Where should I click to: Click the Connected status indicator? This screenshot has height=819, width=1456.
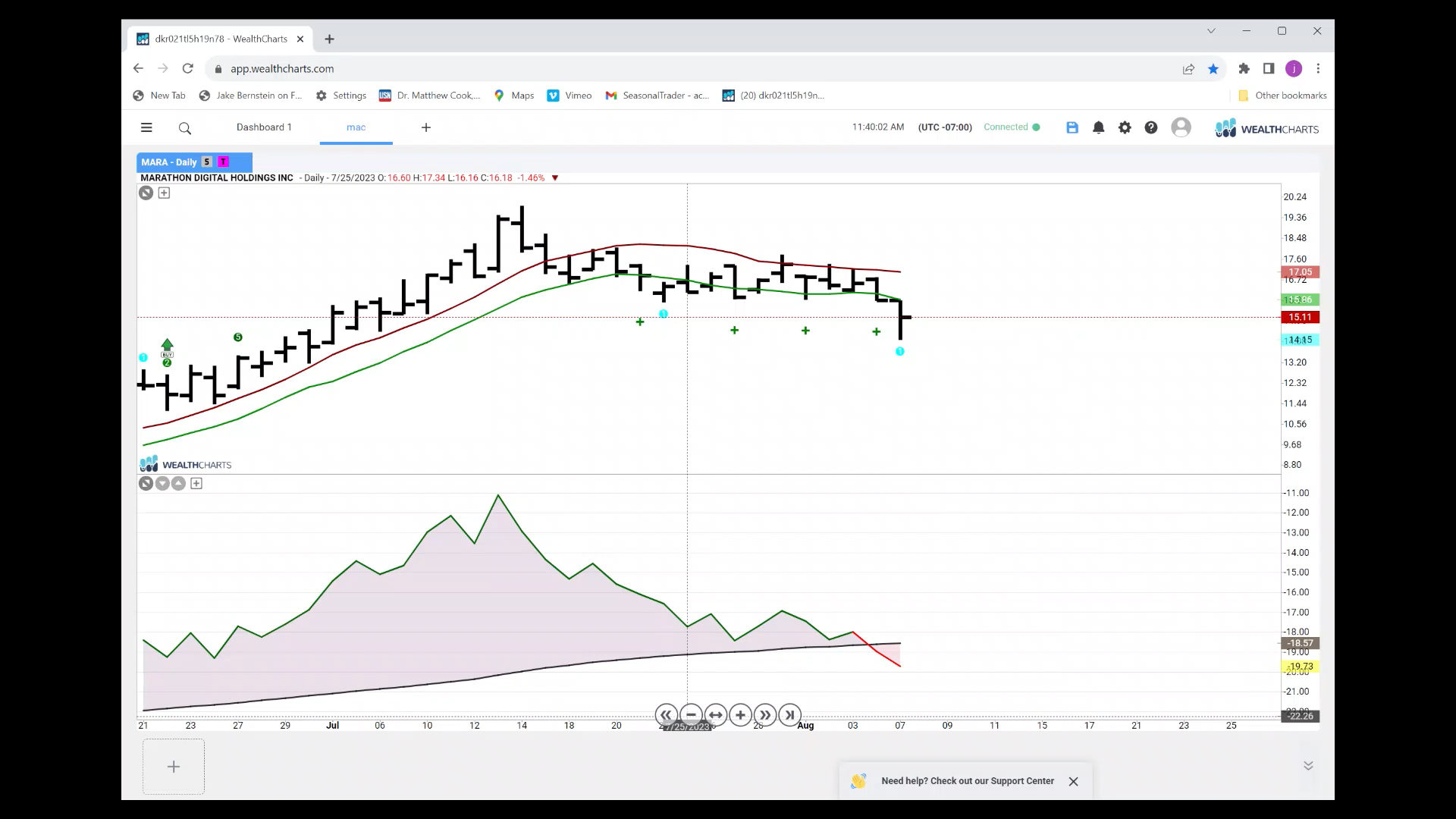1012,127
